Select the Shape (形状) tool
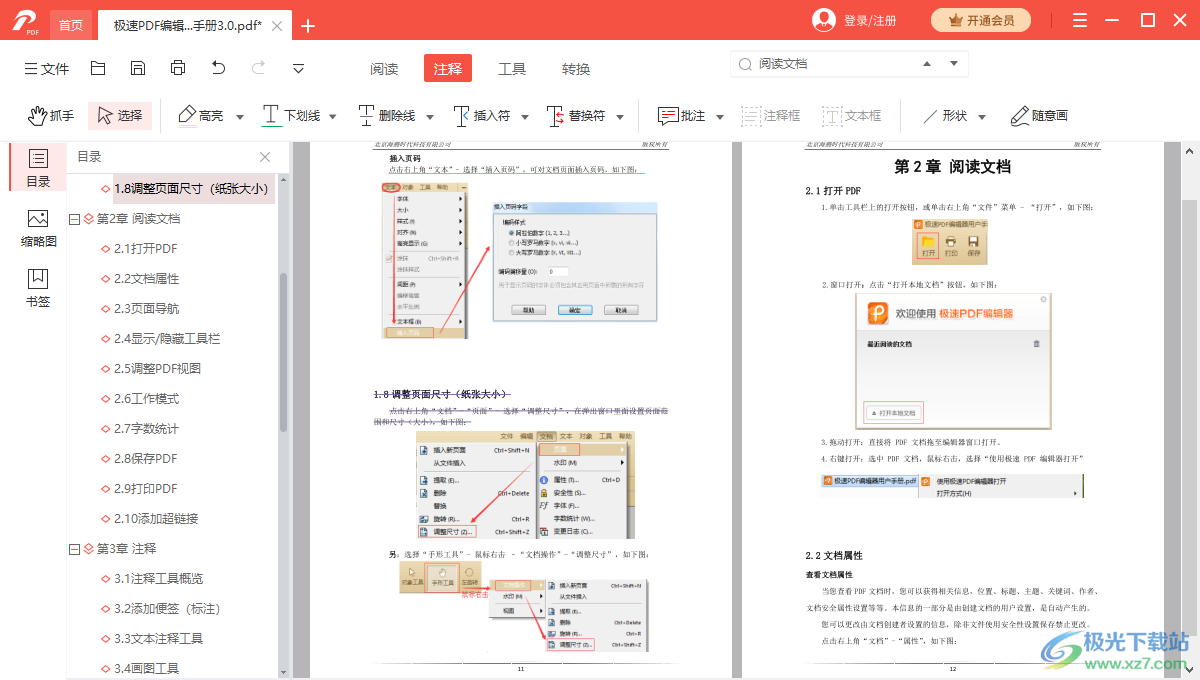Image resolution: width=1200 pixels, height=680 pixels. click(x=944, y=116)
